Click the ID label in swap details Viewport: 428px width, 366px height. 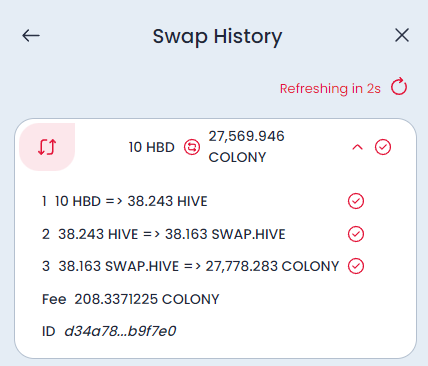tap(49, 331)
